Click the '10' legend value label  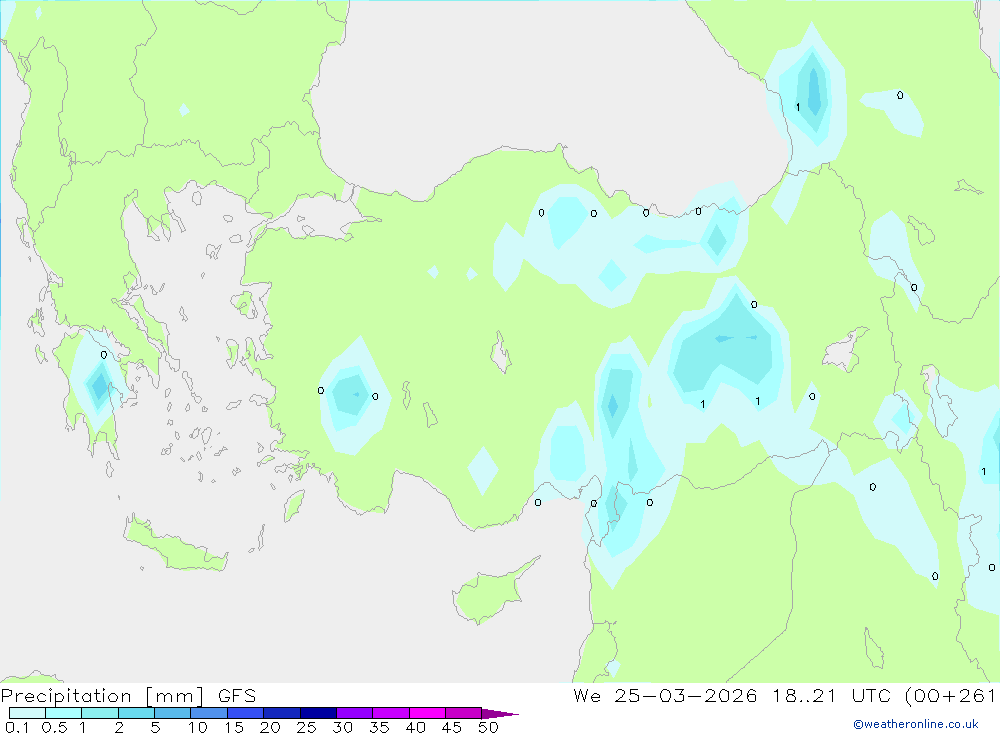click(198, 727)
